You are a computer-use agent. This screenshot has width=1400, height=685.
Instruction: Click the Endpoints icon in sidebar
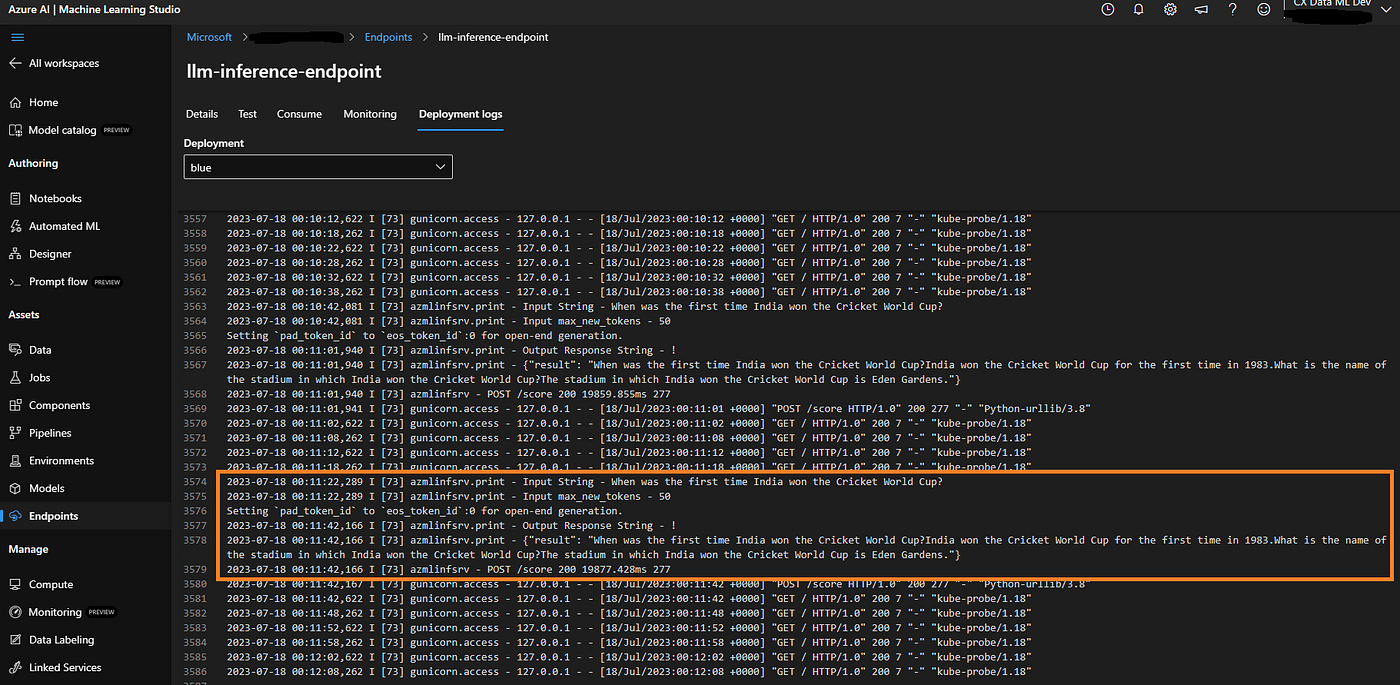point(15,516)
